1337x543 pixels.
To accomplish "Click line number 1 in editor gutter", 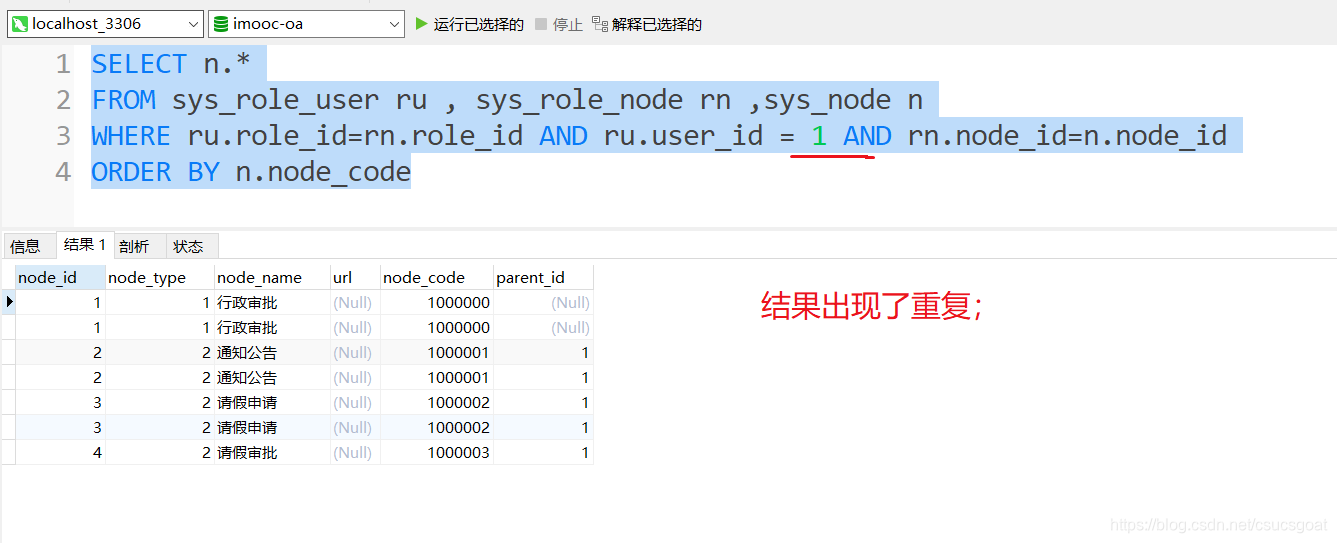I will 63,64.
